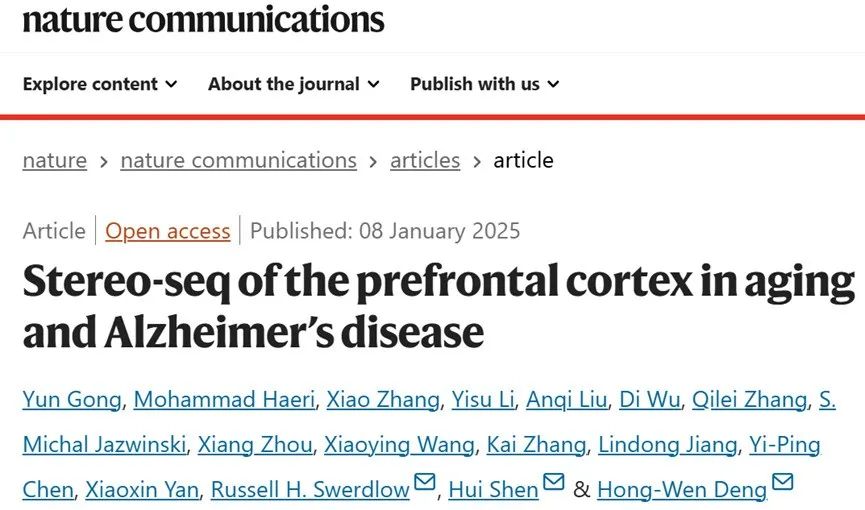Open the articles breadcrumb link
865x510 pixels.
[425, 160]
